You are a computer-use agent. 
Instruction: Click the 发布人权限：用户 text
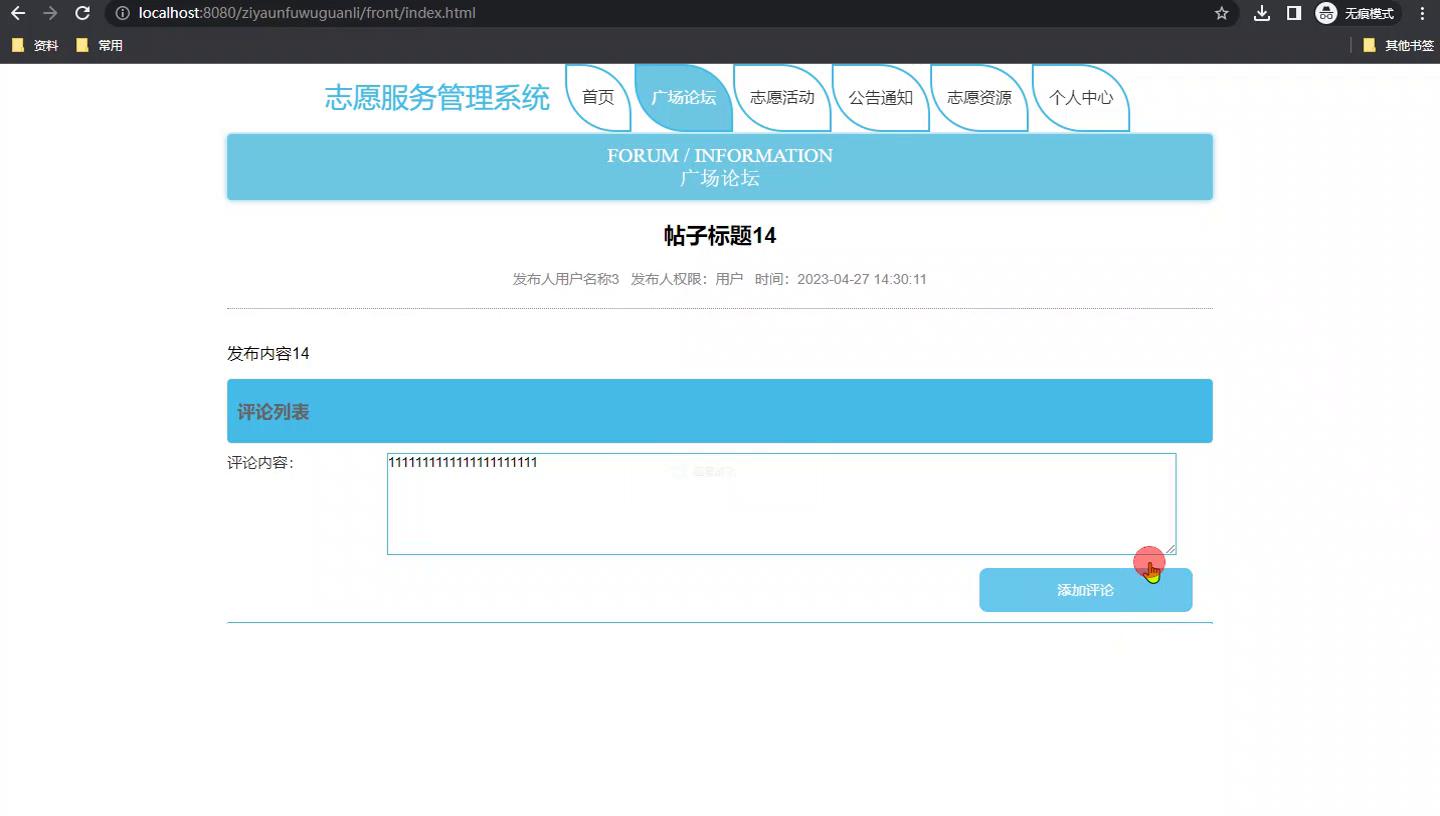[687, 279]
